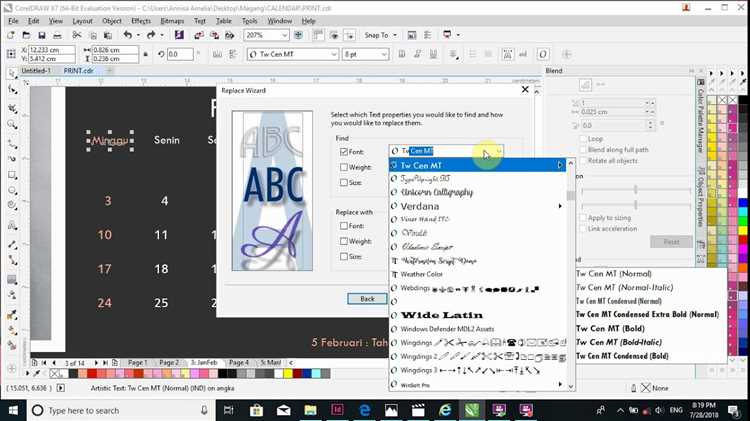
Task: Choose Tw Cen MT (Bold) font style
Action: tap(610, 328)
